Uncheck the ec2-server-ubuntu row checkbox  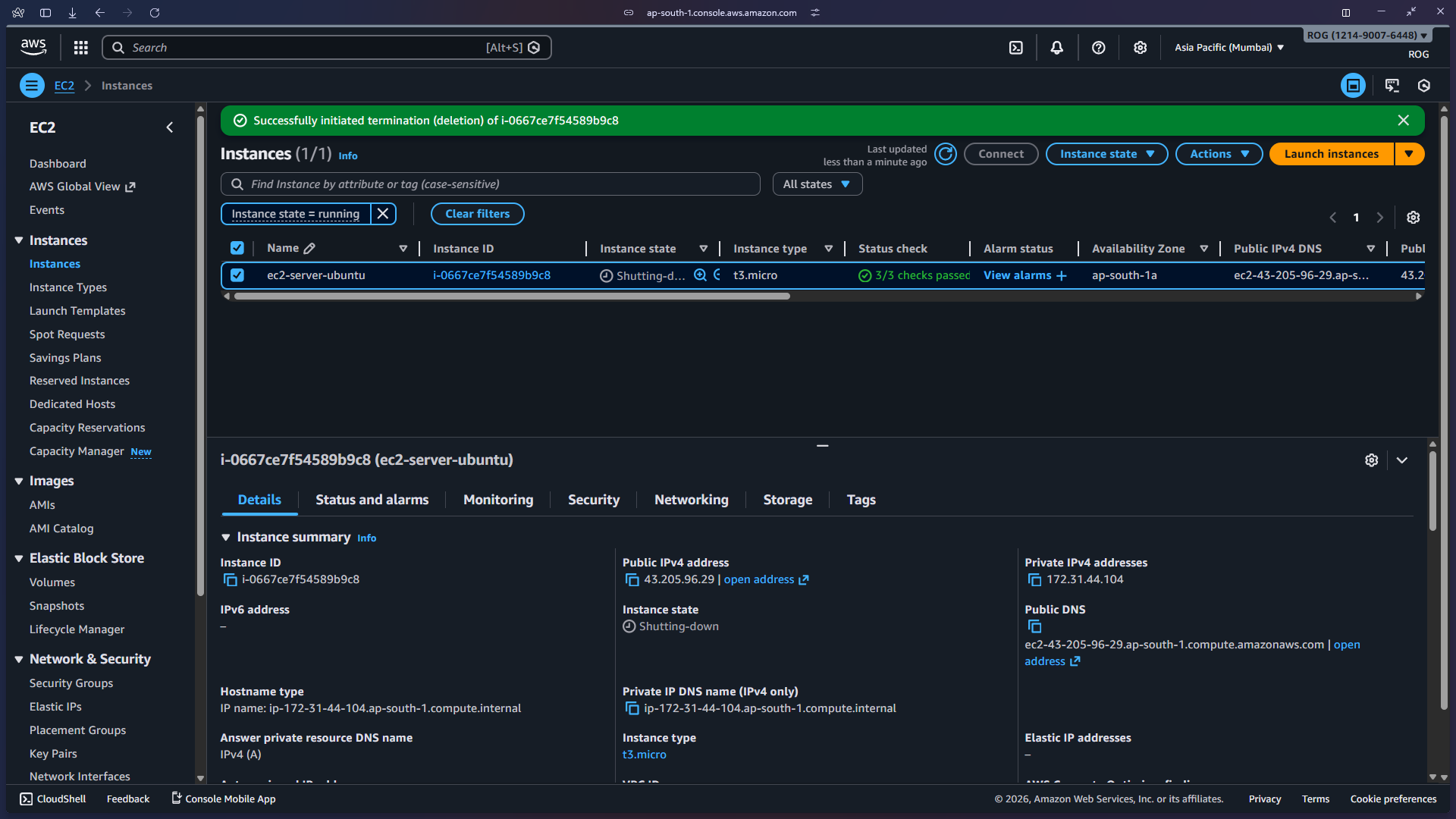point(237,275)
